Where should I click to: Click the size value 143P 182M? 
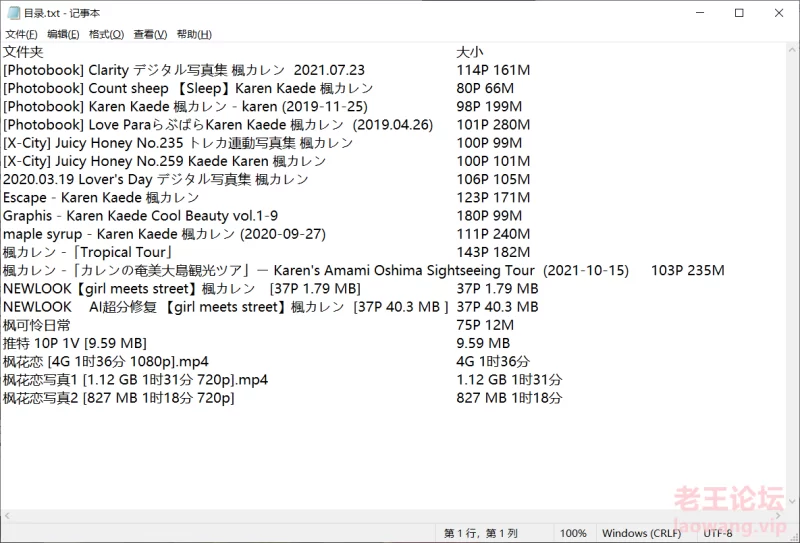[493, 252]
